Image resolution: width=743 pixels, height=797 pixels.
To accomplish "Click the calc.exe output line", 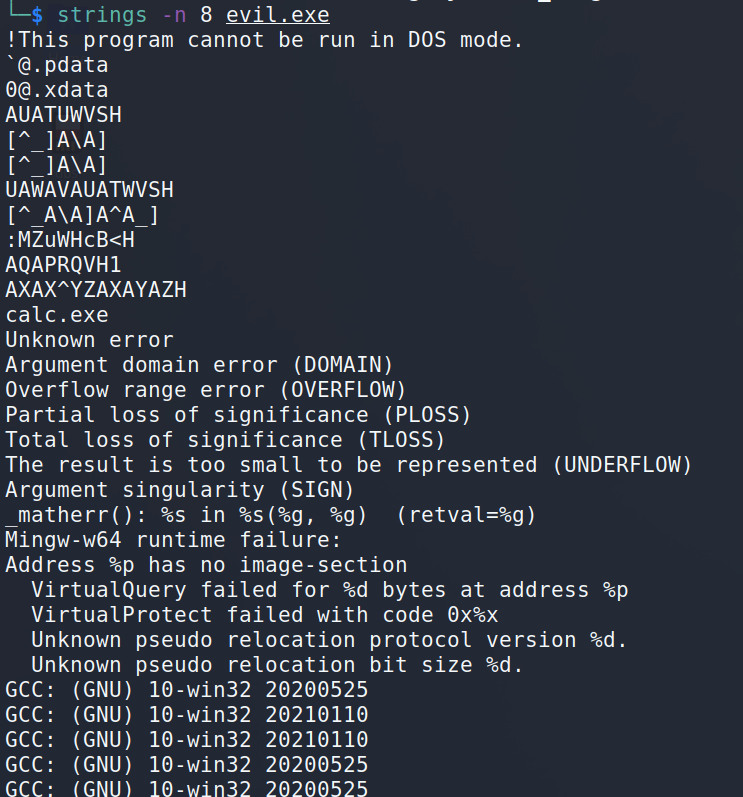I will point(57,315).
